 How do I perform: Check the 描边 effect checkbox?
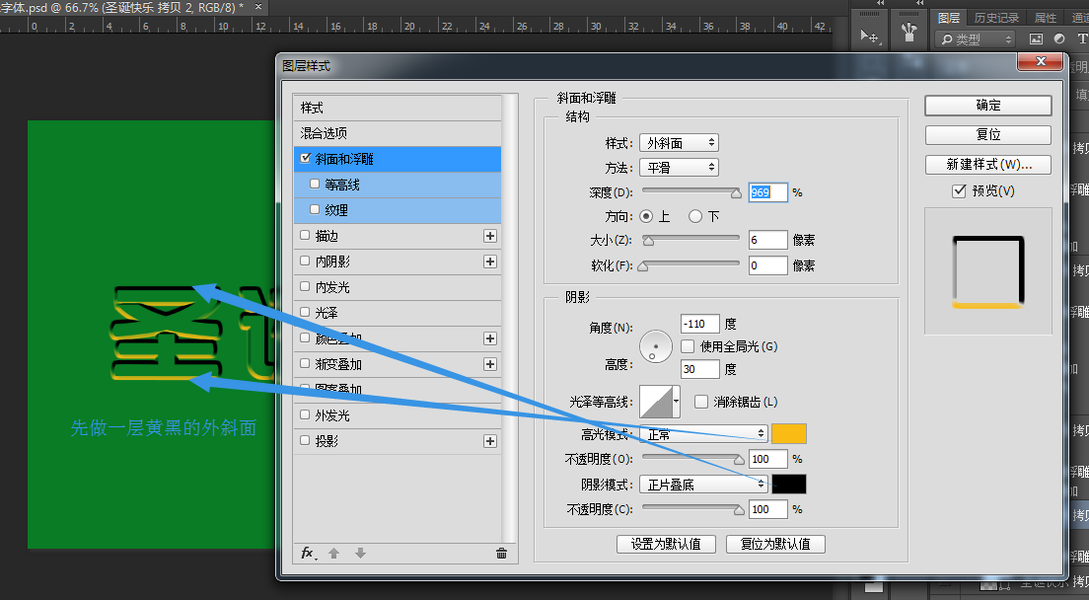coord(305,235)
